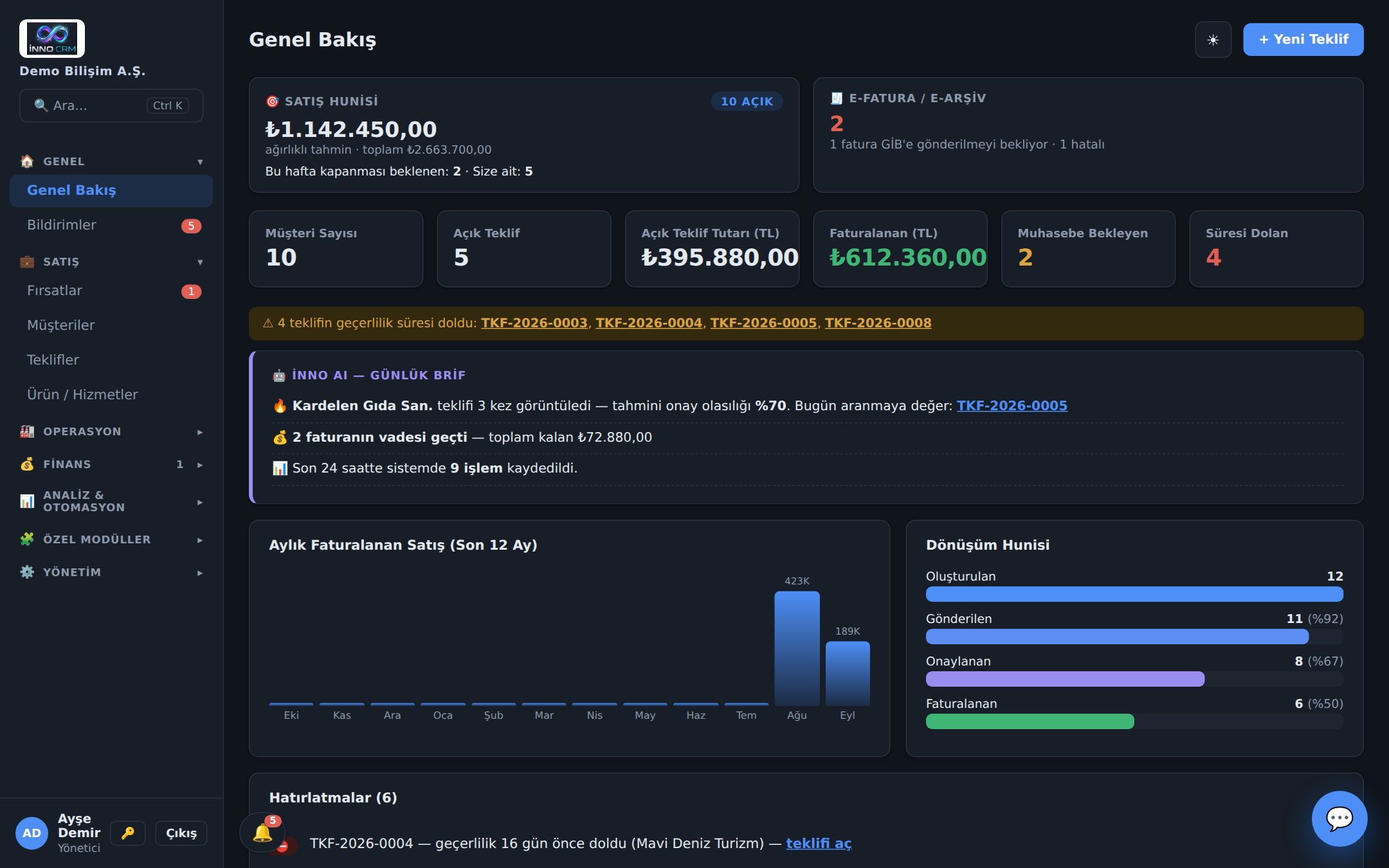Viewport: 1389px width, 868px height.
Task: Open TKF-2026-0005 link in AI brief
Action: pyautogui.click(x=1012, y=406)
